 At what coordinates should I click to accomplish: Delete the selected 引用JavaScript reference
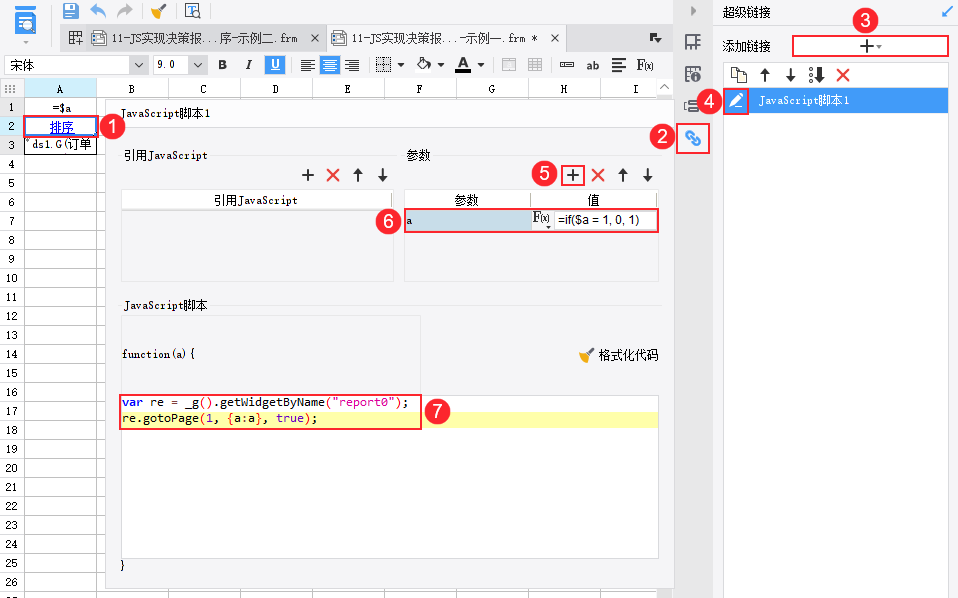333,175
